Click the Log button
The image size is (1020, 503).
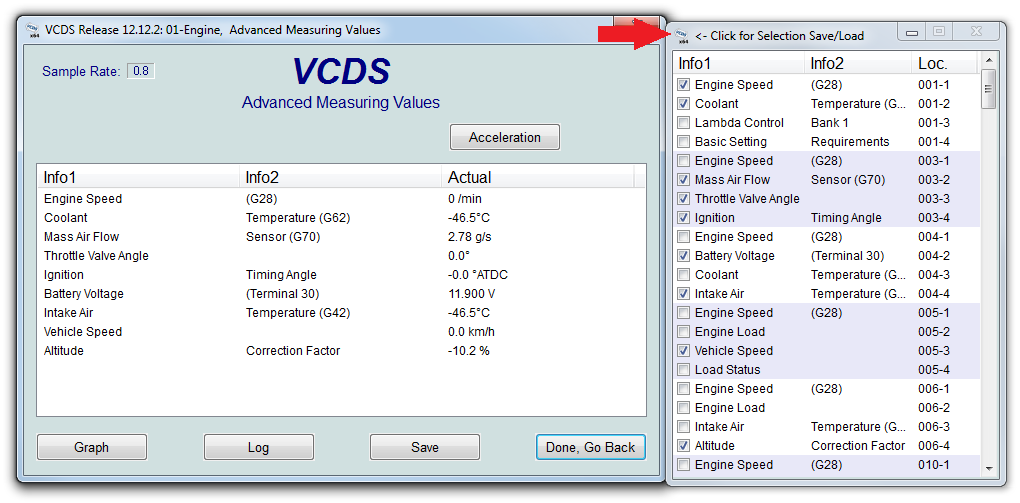[x=258, y=447]
